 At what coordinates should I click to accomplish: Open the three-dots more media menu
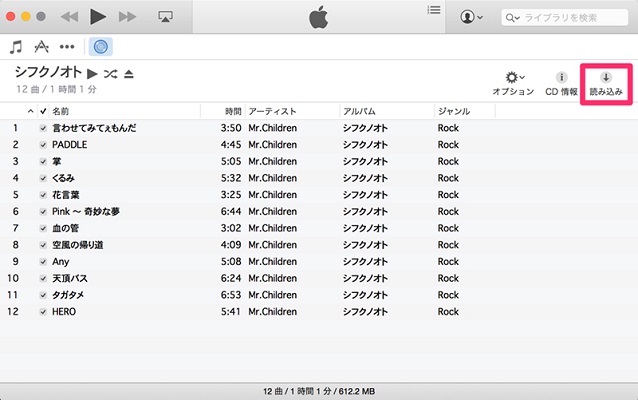[x=67, y=47]
